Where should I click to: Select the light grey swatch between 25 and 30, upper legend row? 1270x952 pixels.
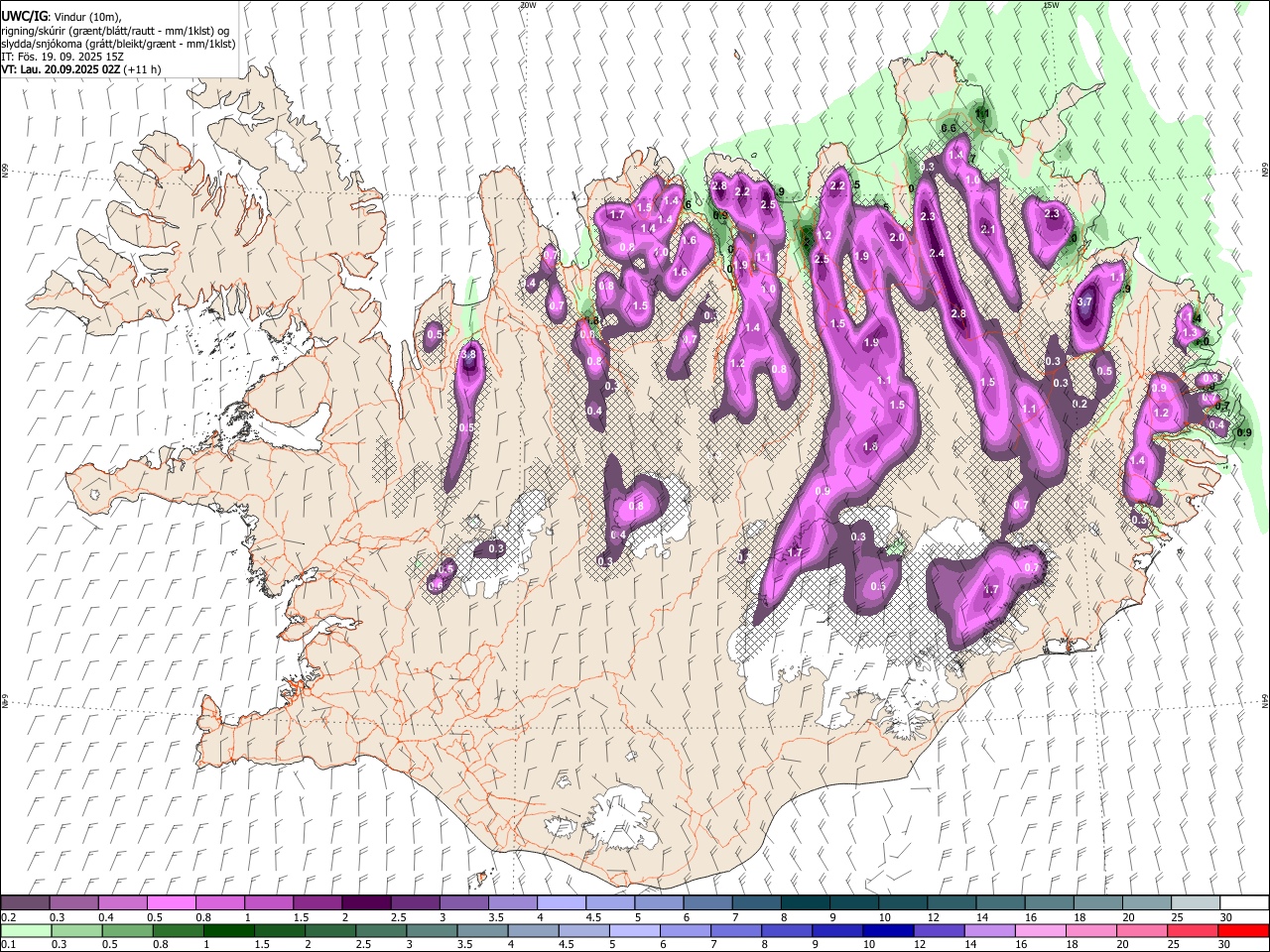coord(1195,902)
